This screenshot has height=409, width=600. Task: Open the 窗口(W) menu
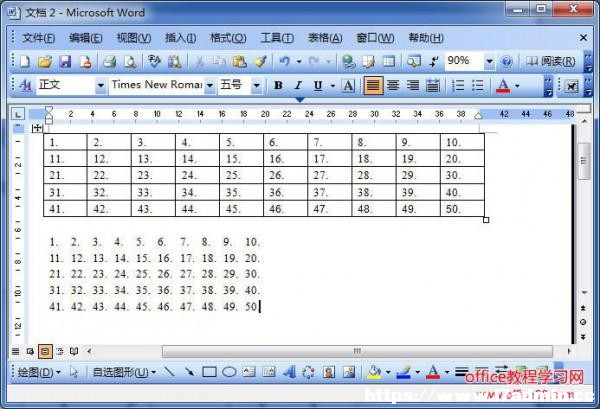pos(375,38)
